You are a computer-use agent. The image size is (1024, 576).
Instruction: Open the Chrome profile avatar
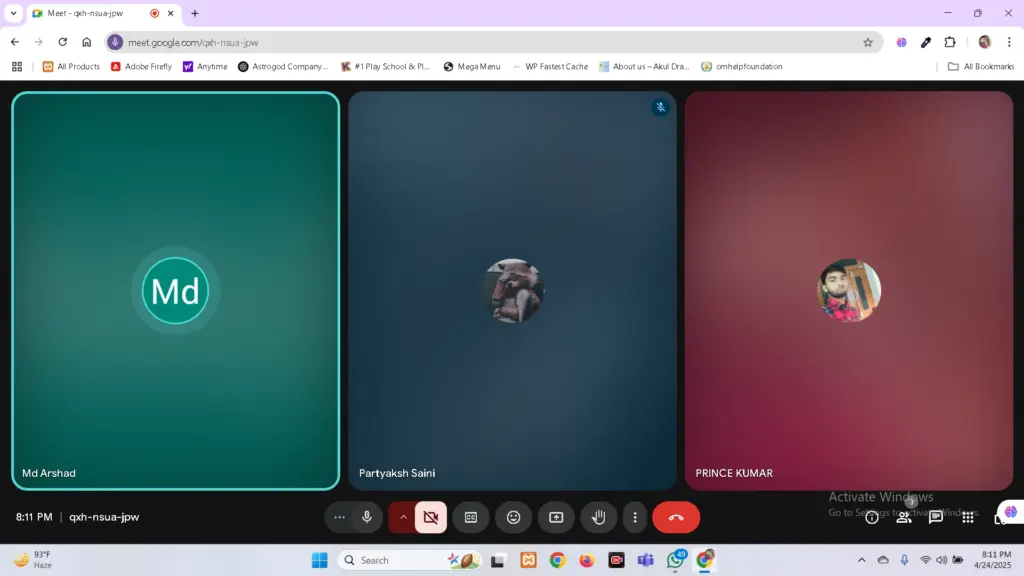point(985,42)
